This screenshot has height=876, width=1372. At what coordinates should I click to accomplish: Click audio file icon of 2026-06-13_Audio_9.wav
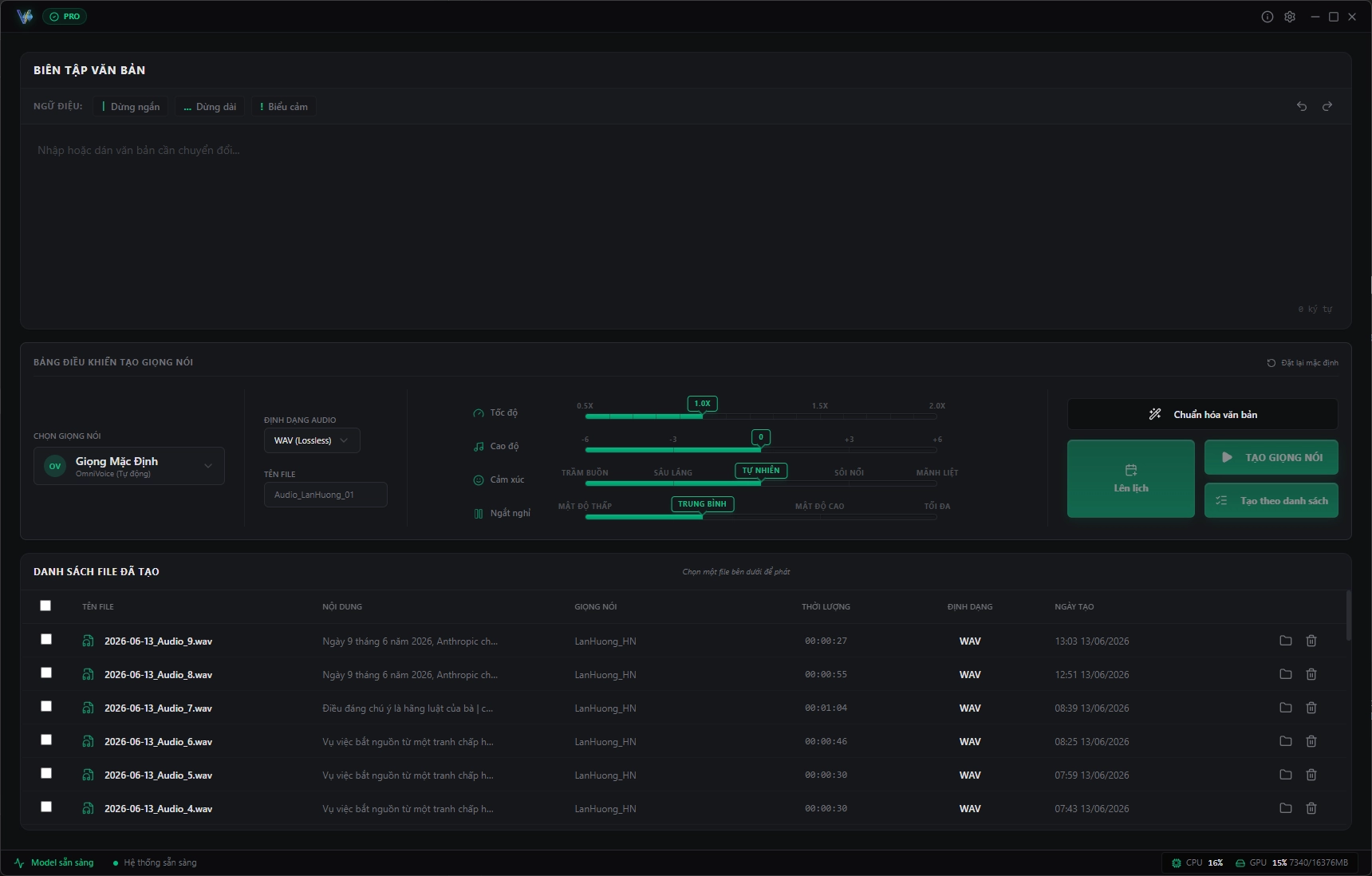[88, 641]
